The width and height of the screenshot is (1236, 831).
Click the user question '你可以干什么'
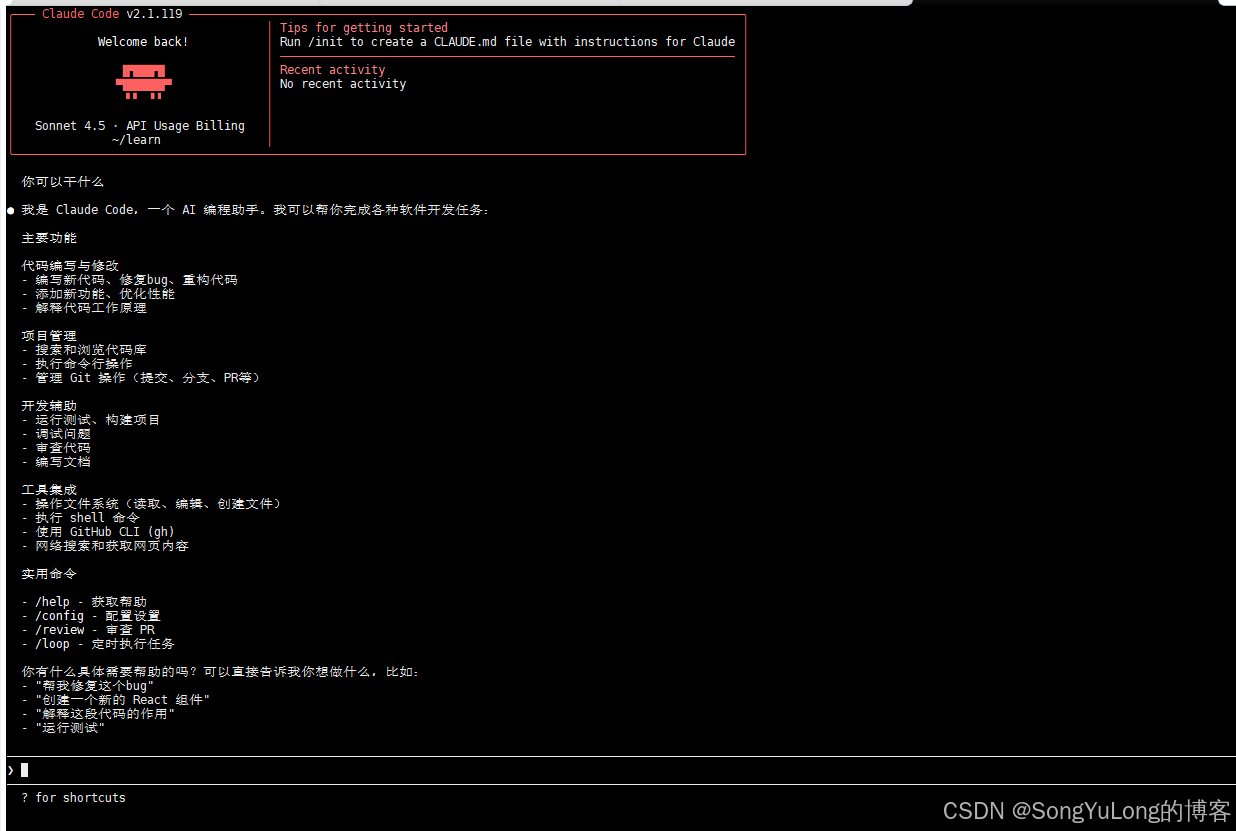63,182
